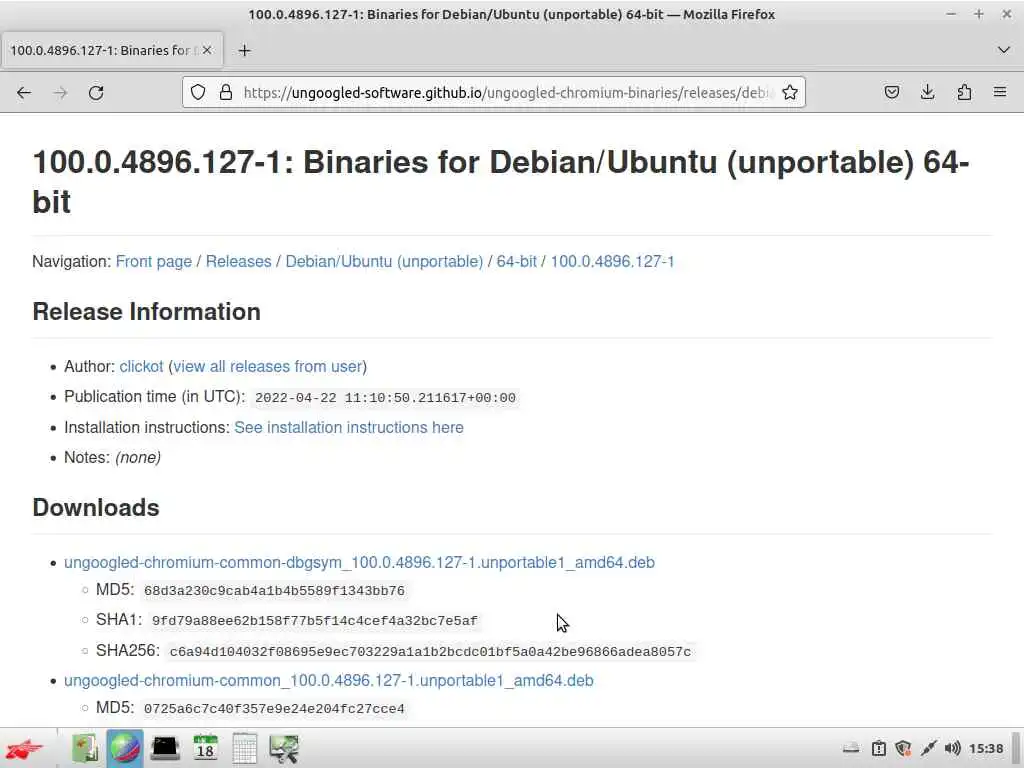Bookmark this page with the star

coord(790,92)
